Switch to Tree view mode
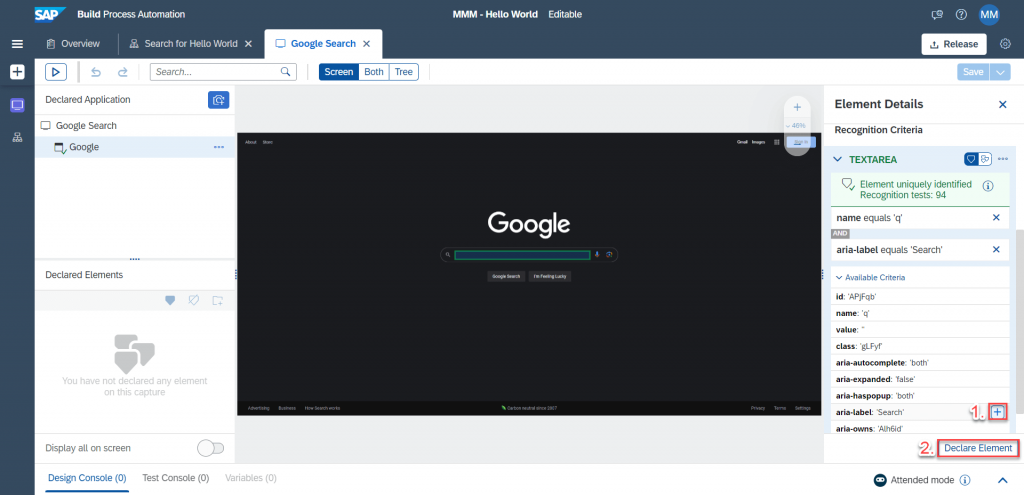The height and width of the screenshot is (495, 1024). pos(404,72)
